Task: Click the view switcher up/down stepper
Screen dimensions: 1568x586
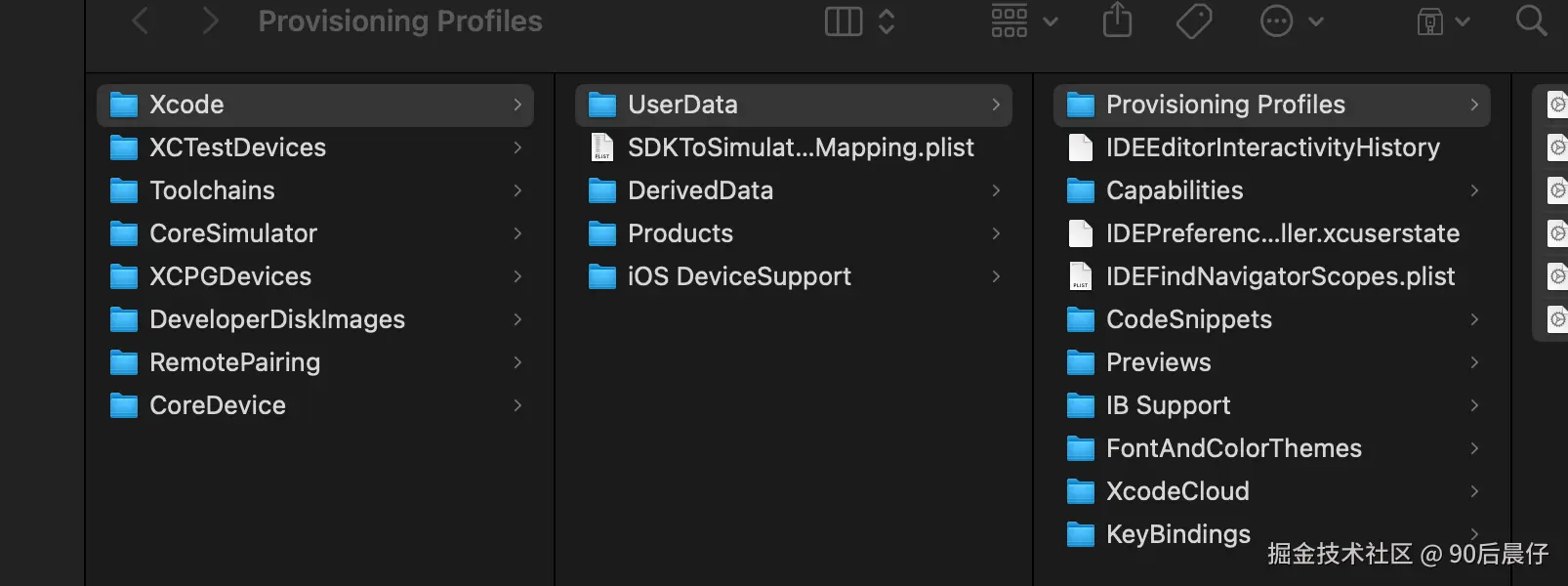Action: point(887,21)
